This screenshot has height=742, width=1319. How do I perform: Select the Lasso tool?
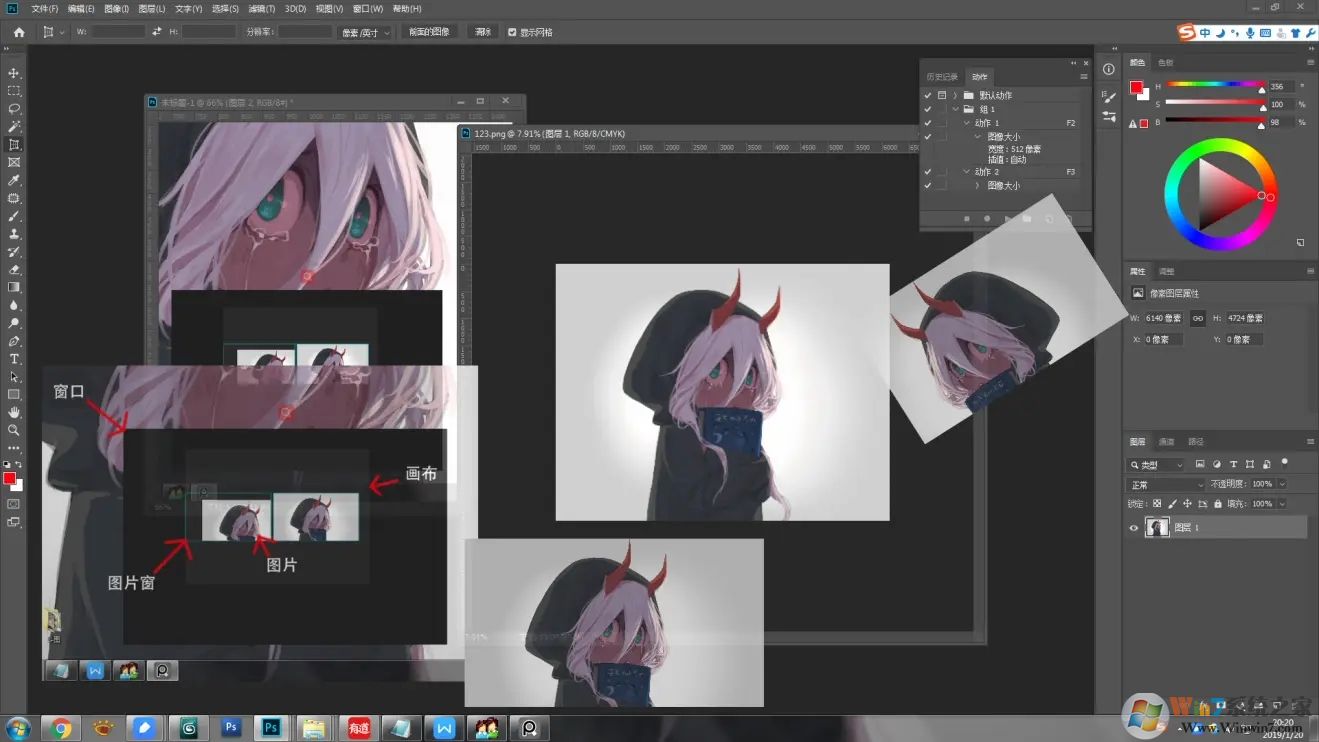pyautogui.click(x=14, y=108)
